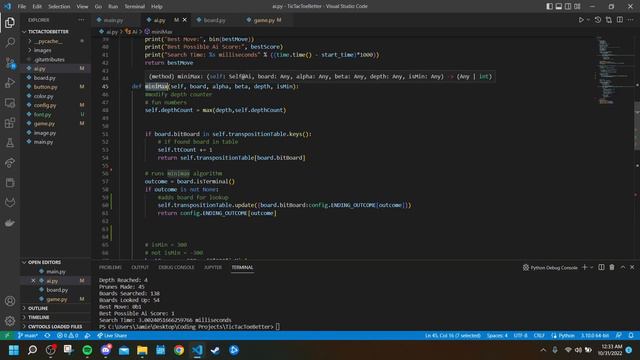Viewport: 640px width, 360px height.
Task: Switch to Debug Console panel tab
Action: tap(176, 267)
